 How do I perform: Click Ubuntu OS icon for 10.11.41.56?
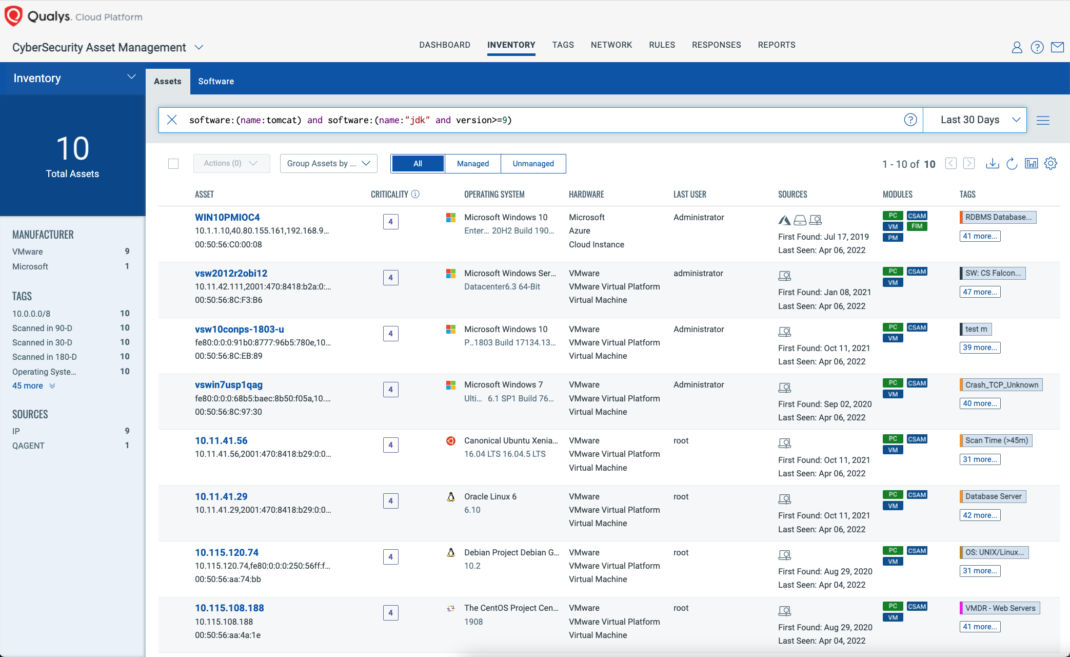click(450, 441)
